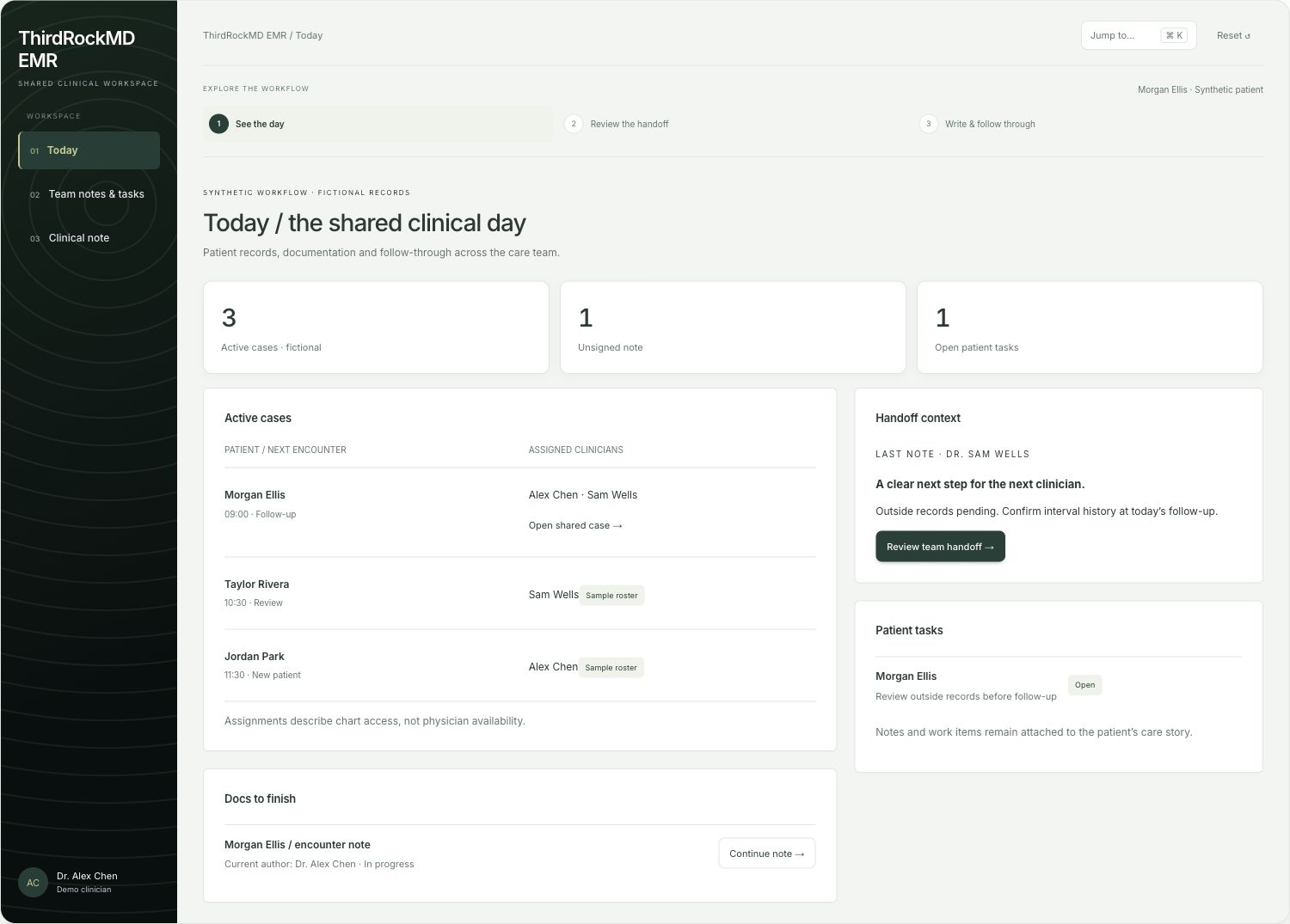Click the Active cases count card
This screenshot has width=1290, height=924.
pos(376,327)
